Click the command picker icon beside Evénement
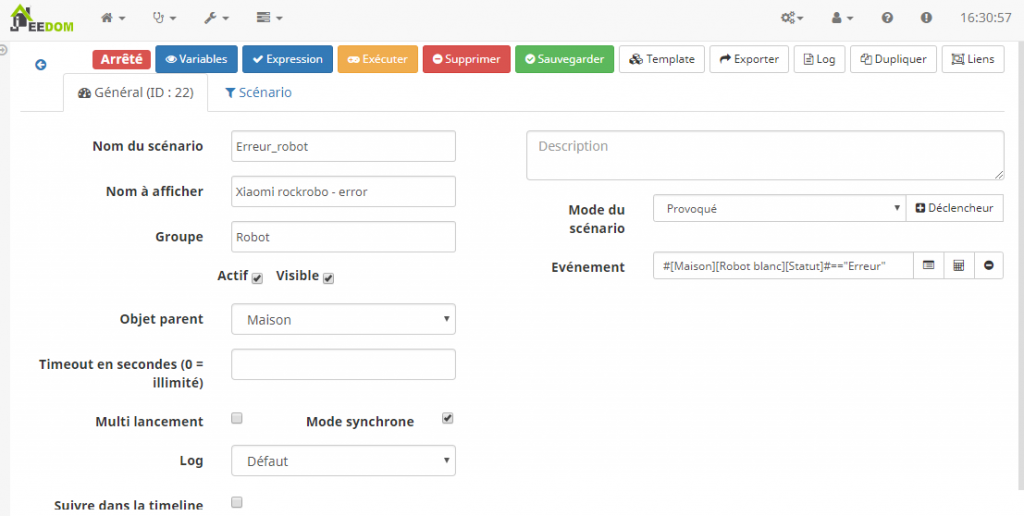This screenshot has width=1024, height=516. tap(928, 265)
